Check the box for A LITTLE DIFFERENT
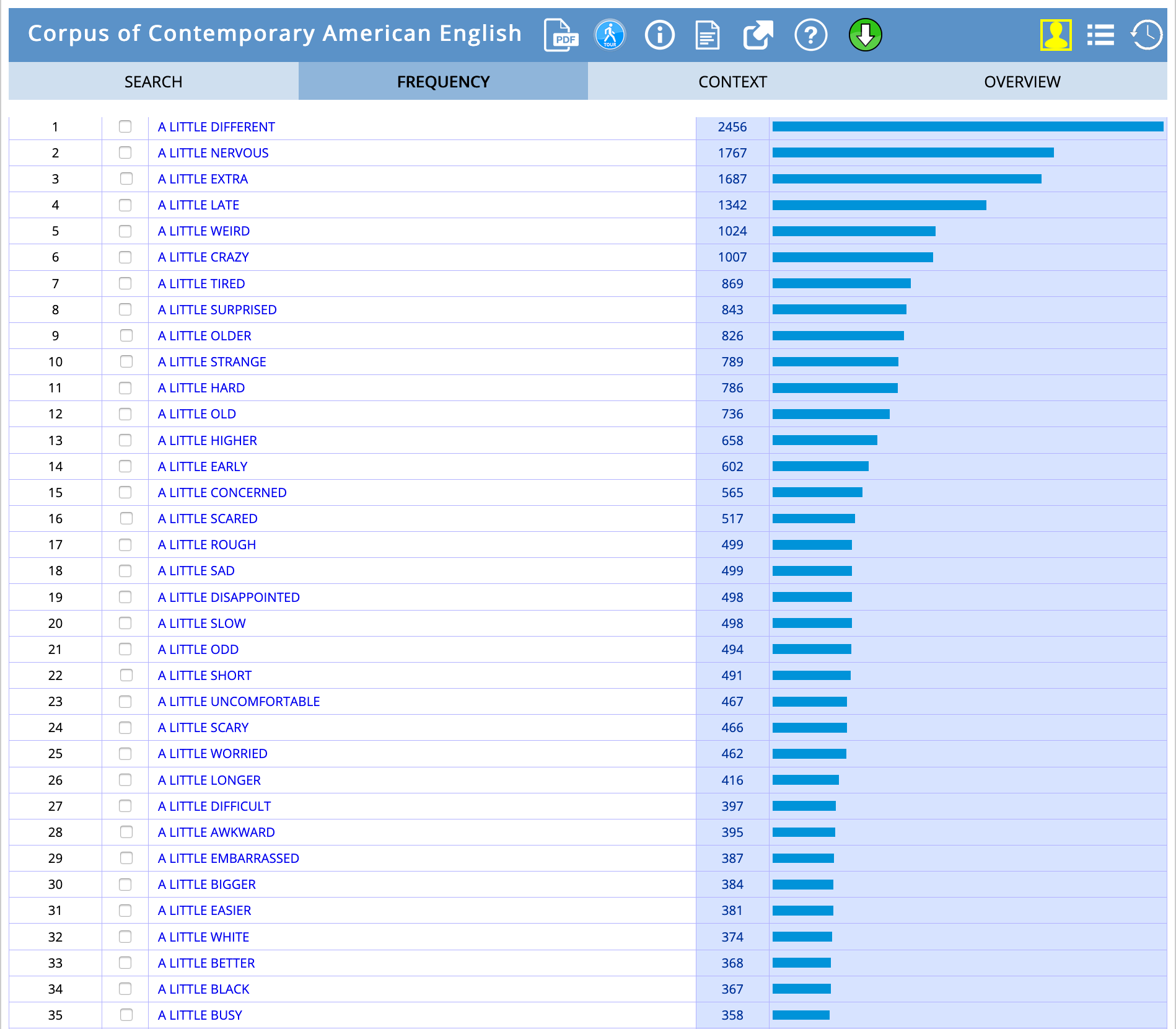1176x1029 pixels. pos(125,126)
